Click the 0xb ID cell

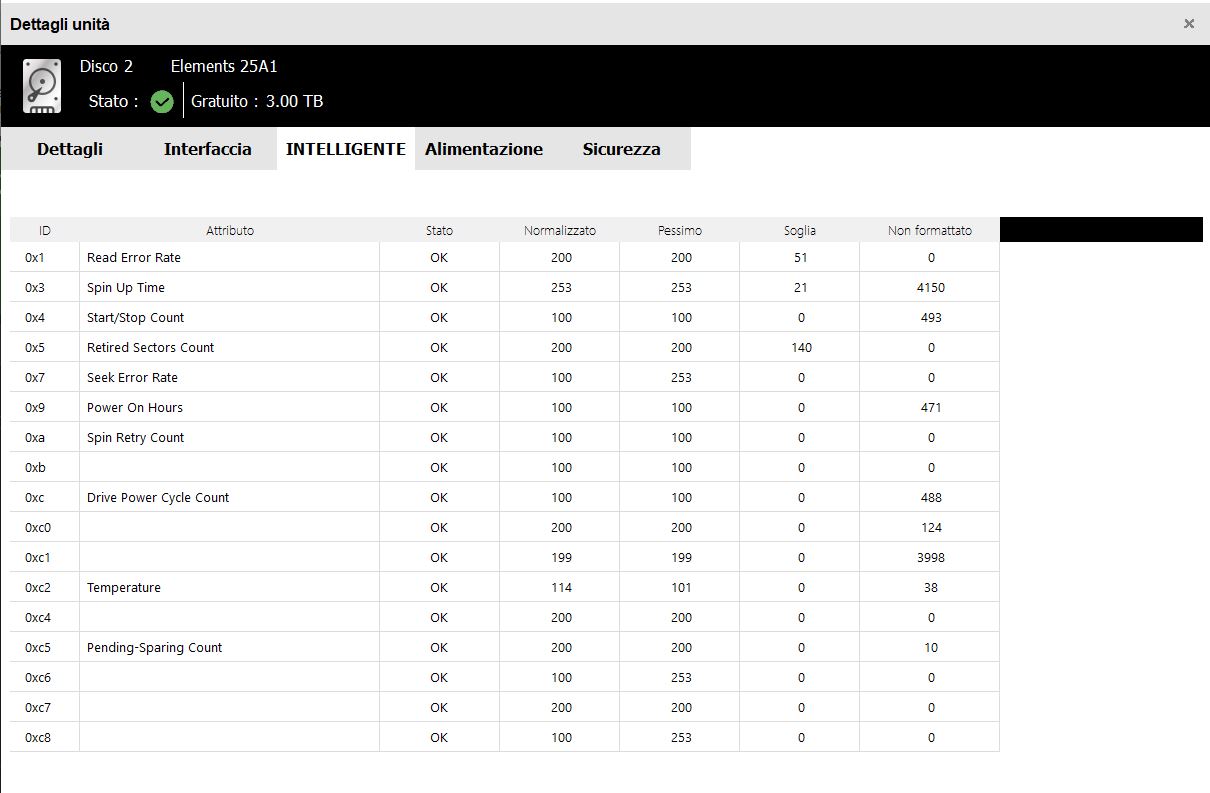45,467
